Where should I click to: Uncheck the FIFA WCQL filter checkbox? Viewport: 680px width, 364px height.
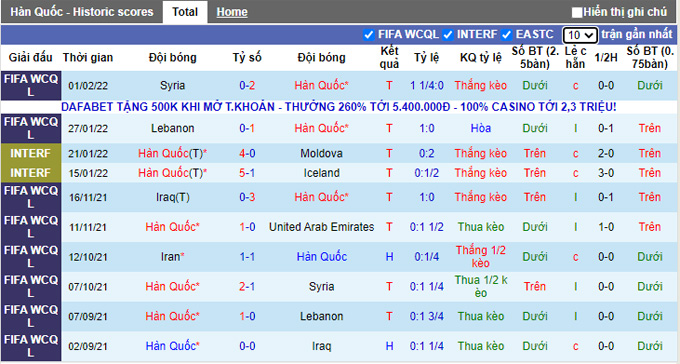pos(369,35)
